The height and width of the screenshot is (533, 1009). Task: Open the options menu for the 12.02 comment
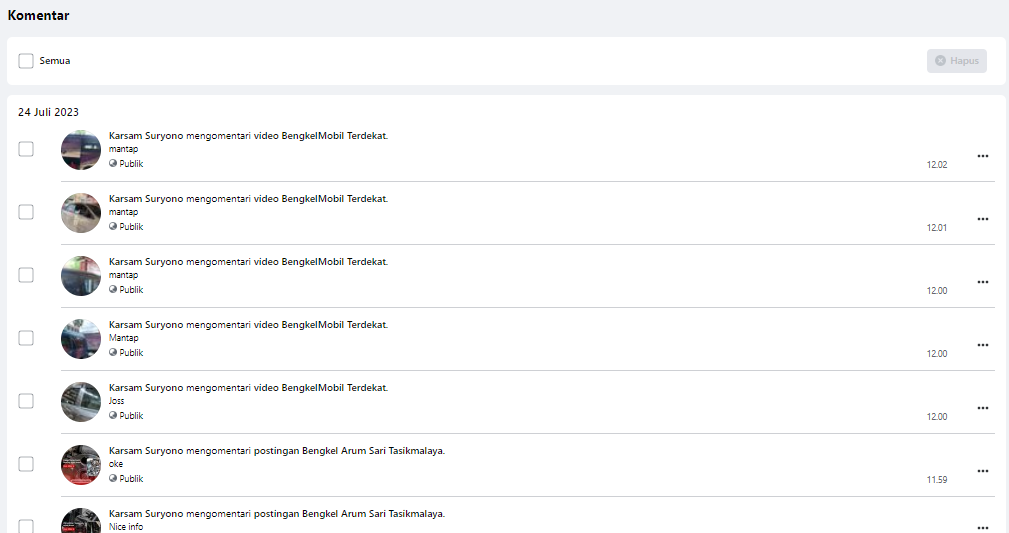(982, 156)
